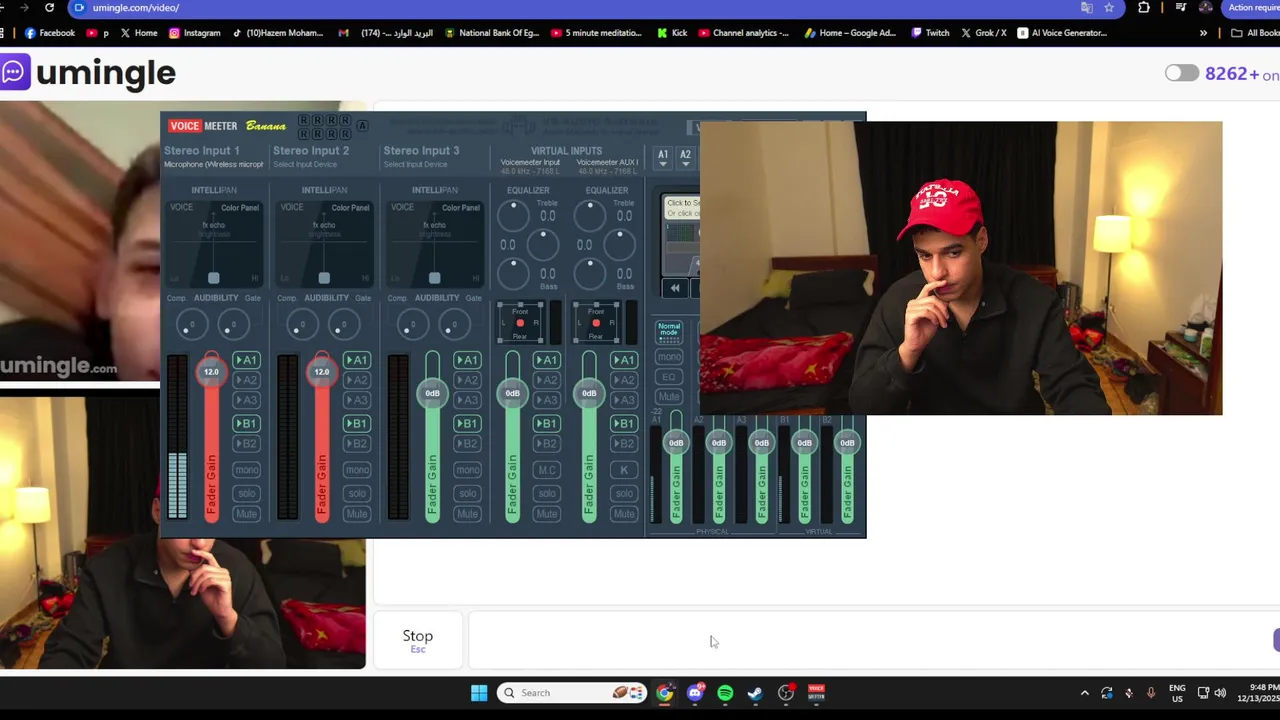The height and width of the screenshot is (720, 1280).
Task: Click the volume icon in system tray
Action: pyautogui.click(x=1220, y=693)
